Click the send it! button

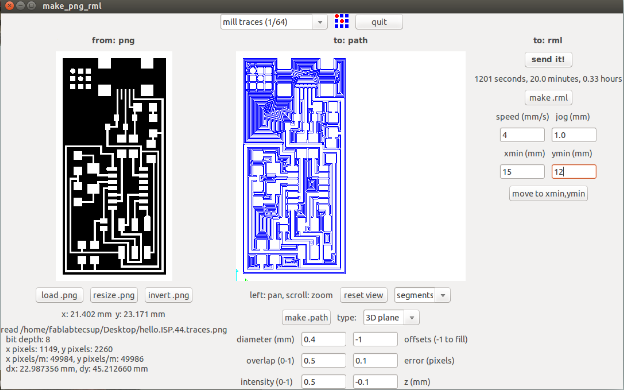coord(548,59)
